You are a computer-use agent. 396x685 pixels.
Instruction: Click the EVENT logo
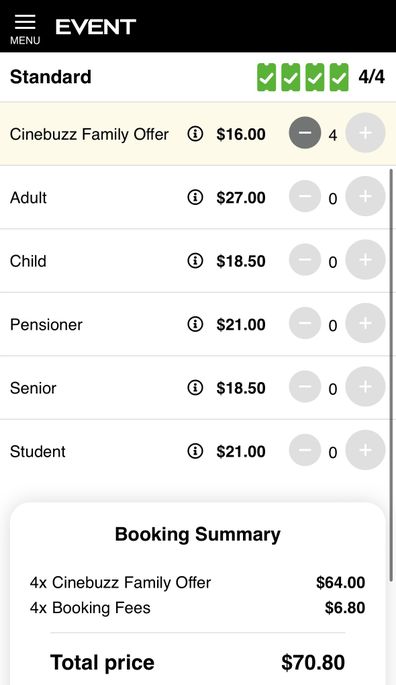pyautogui.click(x=96, y=27)
